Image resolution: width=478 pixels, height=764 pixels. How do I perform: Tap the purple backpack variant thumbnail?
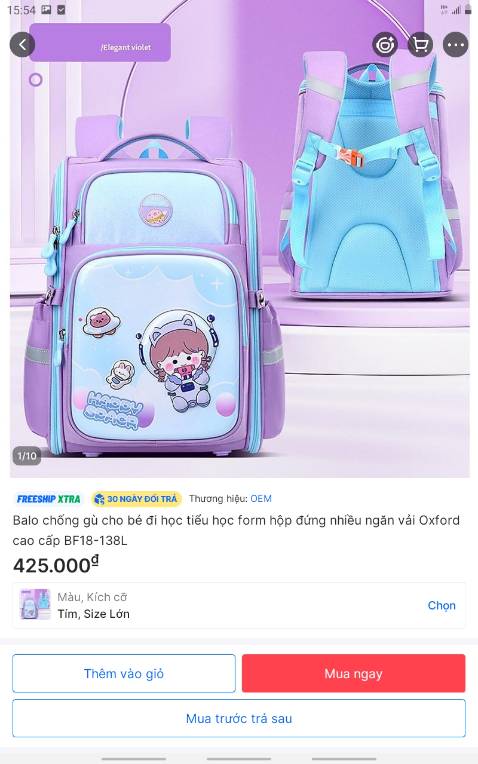[35, 604]
